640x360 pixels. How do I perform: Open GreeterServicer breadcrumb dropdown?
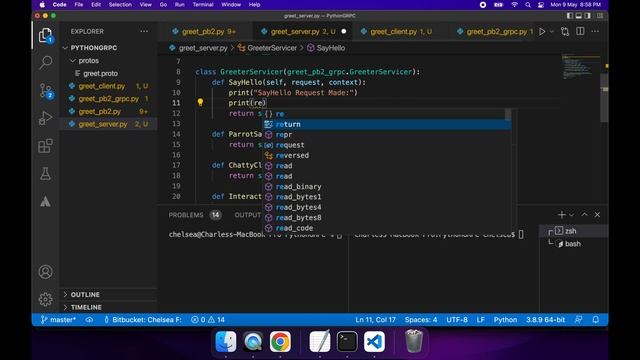pos(267,48)
